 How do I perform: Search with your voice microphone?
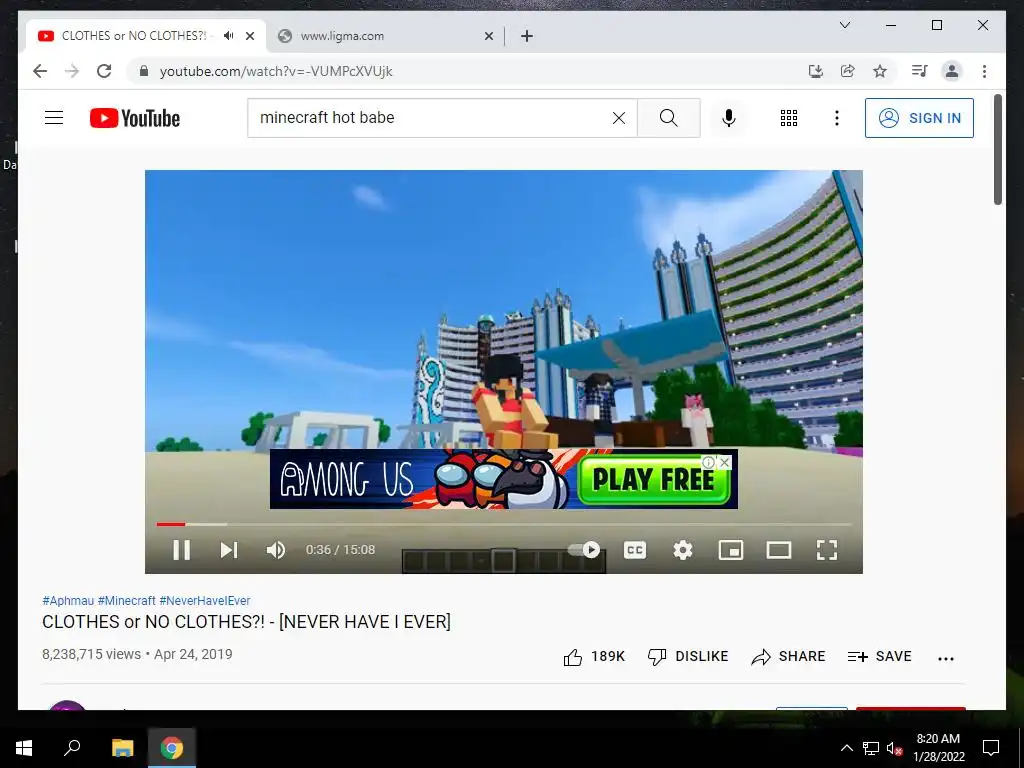pyautogui.click(x=729, y=118)
